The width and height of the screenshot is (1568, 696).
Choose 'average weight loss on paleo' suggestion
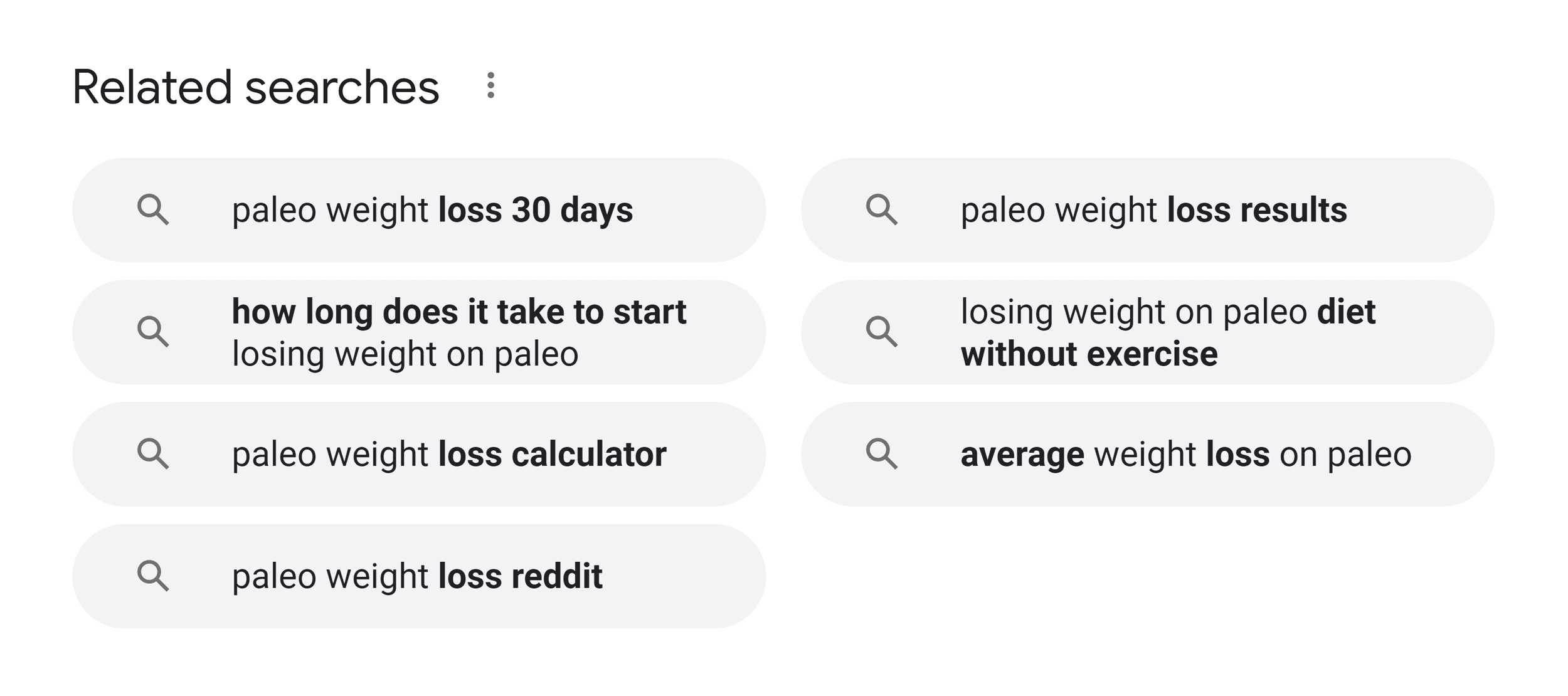(x=1148, y=454)
